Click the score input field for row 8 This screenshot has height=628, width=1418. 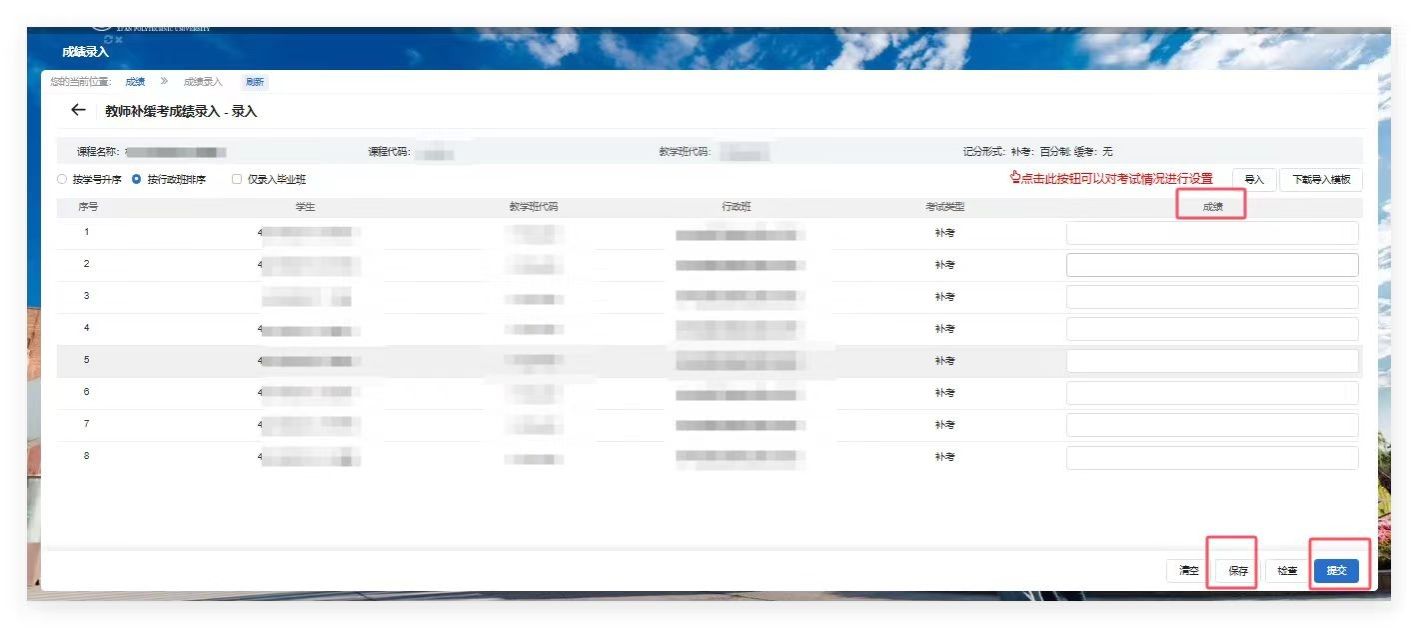(x=1212, y=458)
